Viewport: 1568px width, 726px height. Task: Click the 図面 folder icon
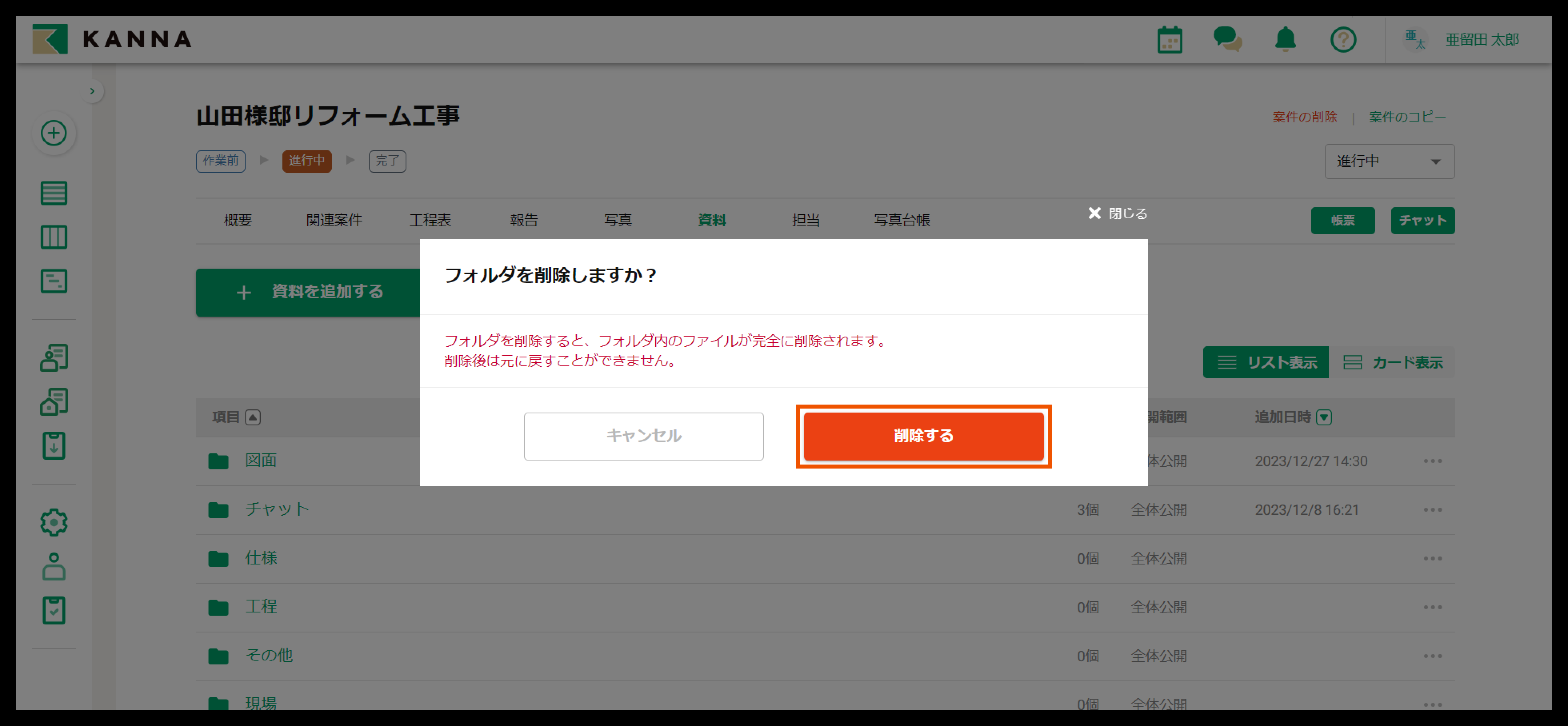click(x=218, y=461)
